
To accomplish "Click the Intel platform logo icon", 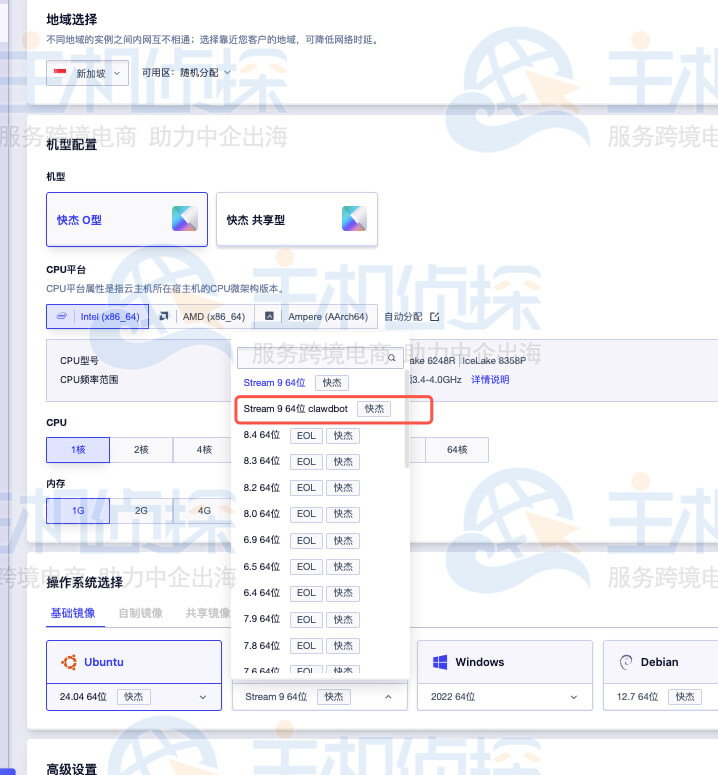I will point(62,317).
